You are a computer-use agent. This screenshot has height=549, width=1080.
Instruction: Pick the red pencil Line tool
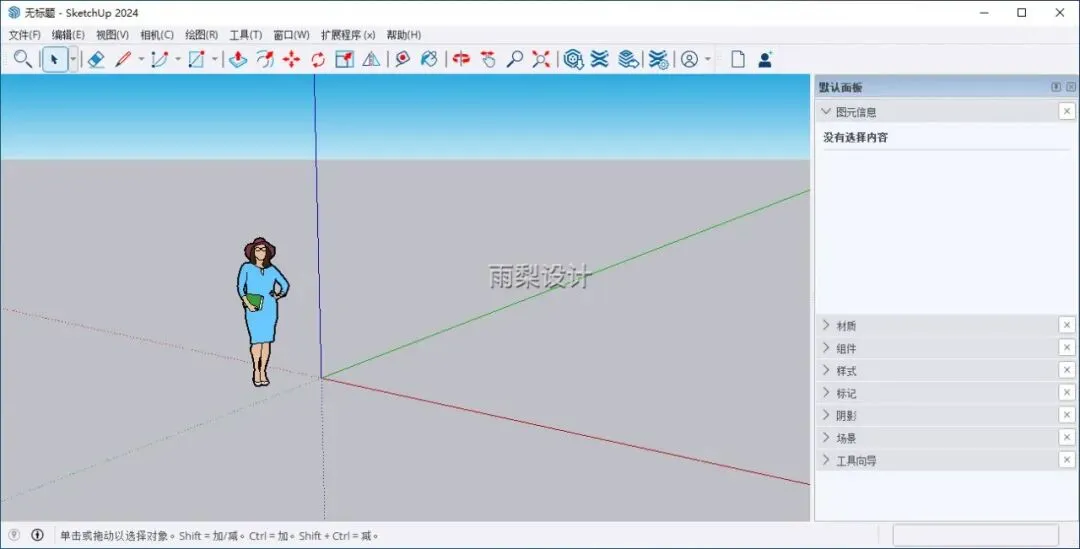(123, 59)
